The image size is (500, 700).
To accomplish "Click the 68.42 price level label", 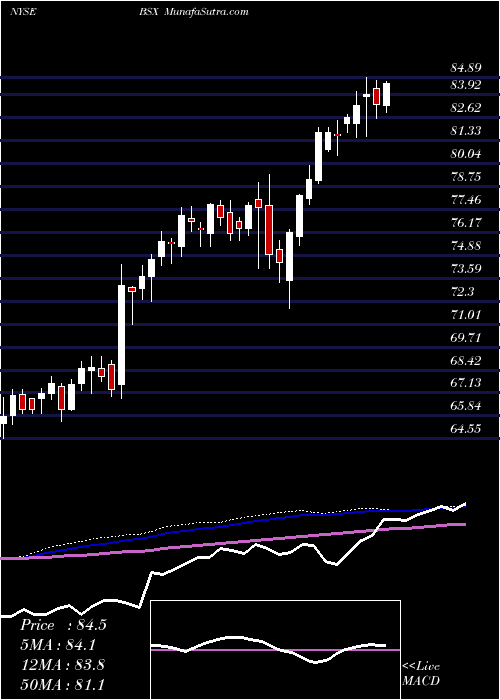I will coord(466,360).
